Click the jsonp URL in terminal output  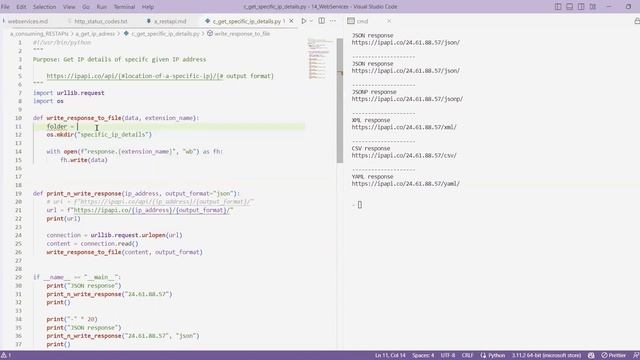point(407,99)
